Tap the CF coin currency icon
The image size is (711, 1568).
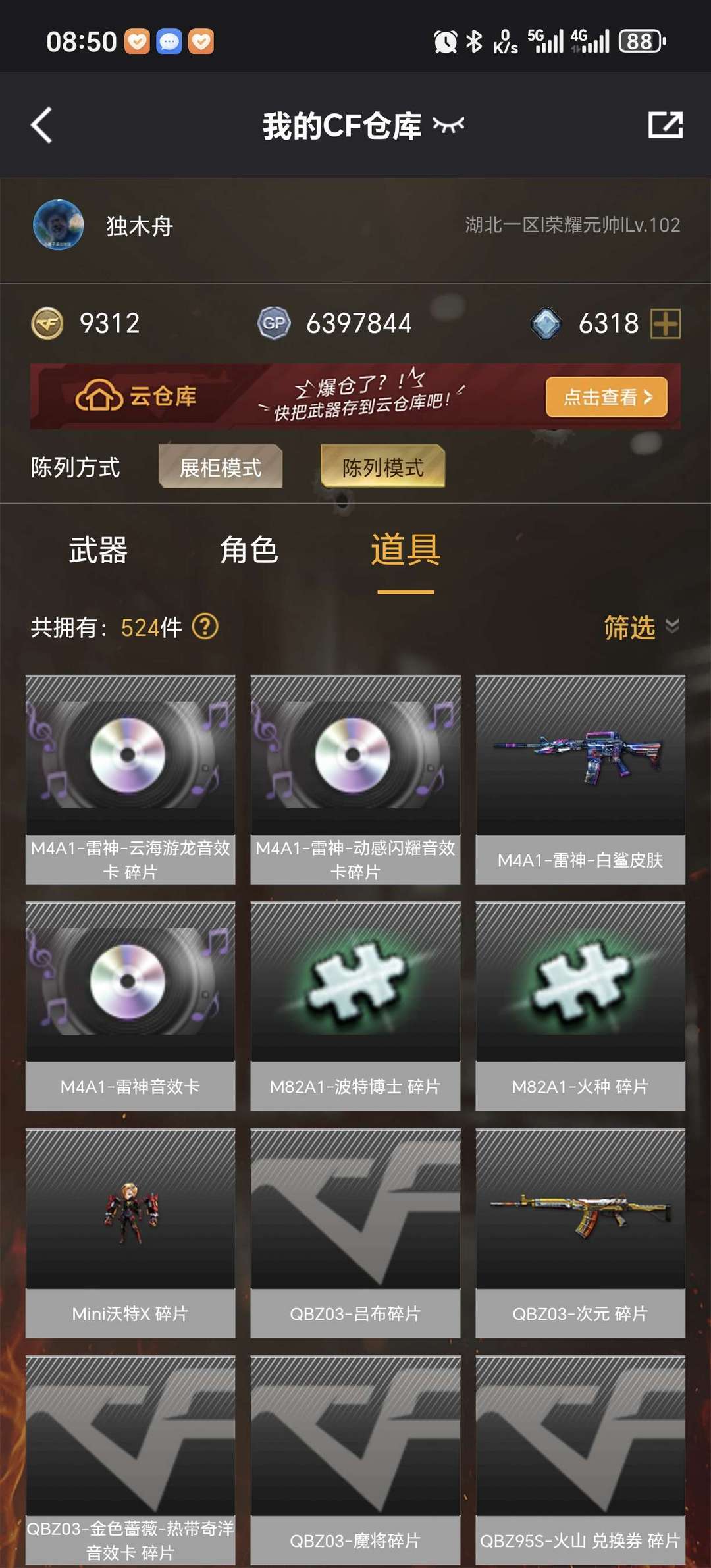(x=47, y=323)
